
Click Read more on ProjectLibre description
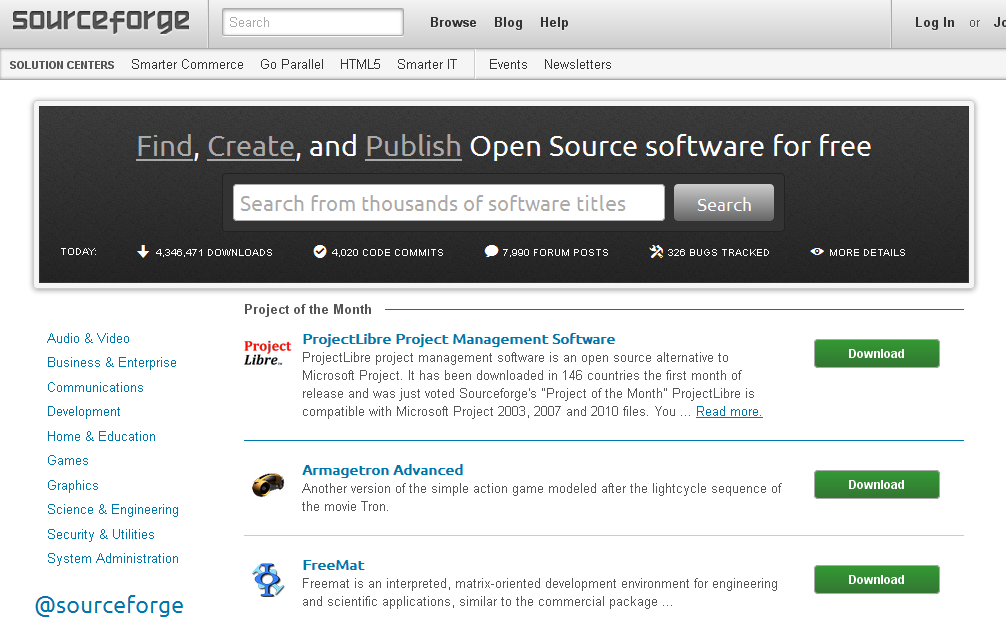click(729, 411)
